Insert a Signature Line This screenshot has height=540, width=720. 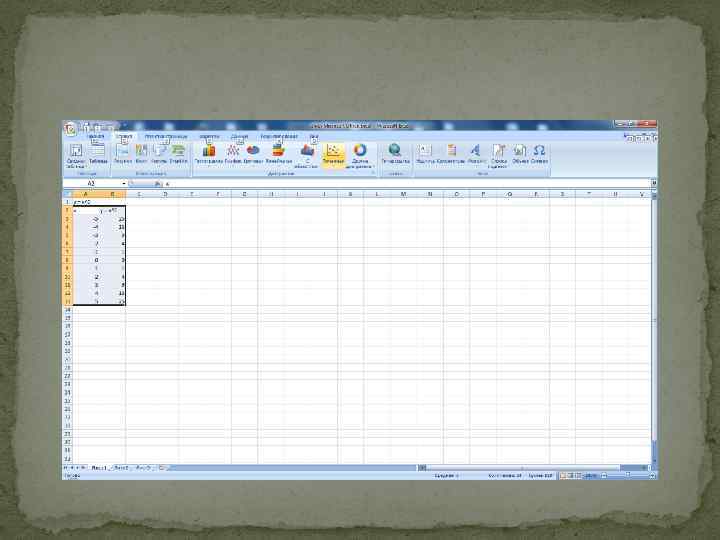tap(499, 155)
